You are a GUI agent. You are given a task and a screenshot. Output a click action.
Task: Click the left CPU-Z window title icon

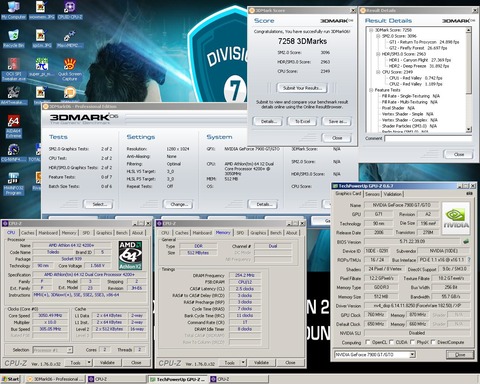pyautogui.click(x=5, y=223)
